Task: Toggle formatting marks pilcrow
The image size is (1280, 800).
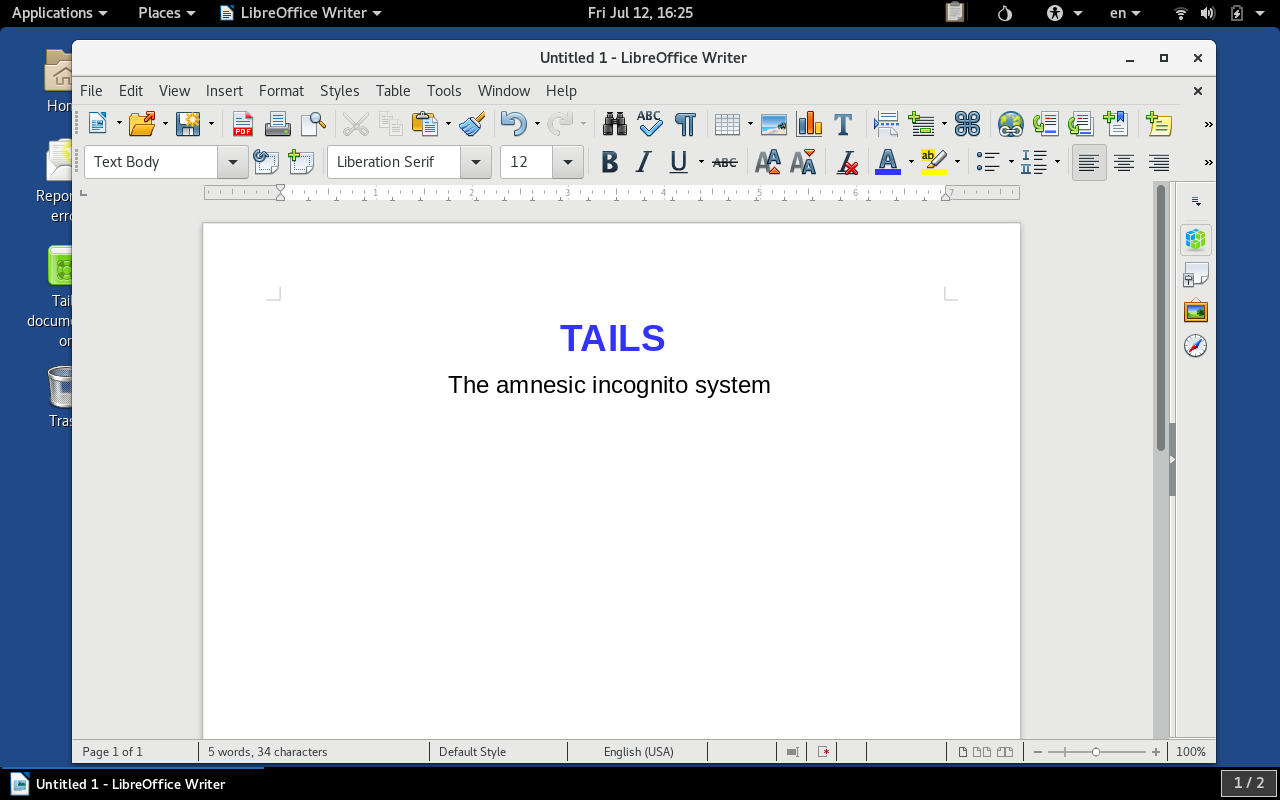Action: 685,124
